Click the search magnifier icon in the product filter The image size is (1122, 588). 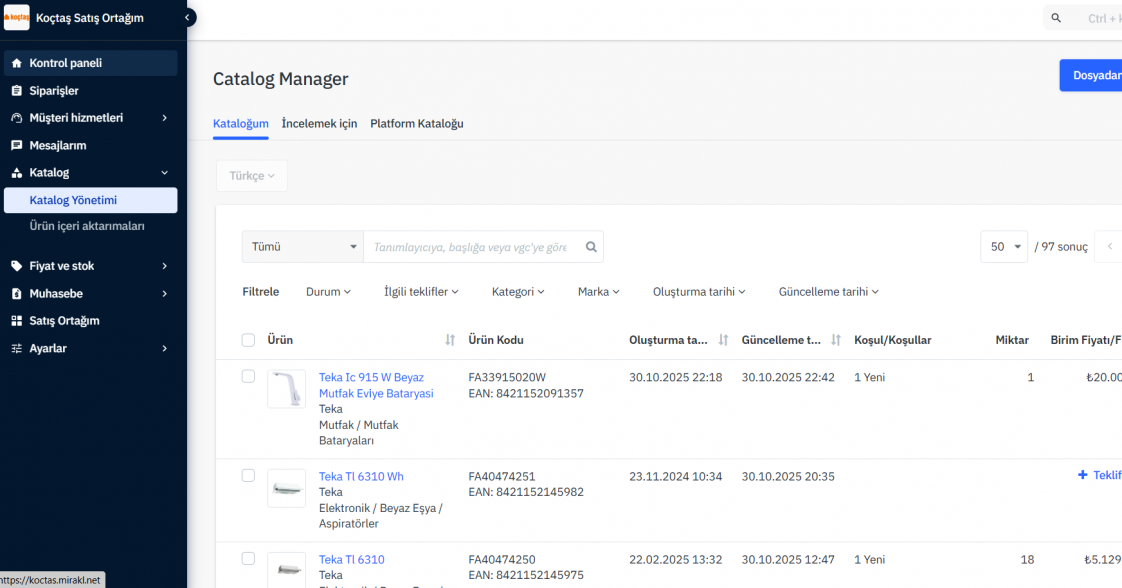[591, 247]
